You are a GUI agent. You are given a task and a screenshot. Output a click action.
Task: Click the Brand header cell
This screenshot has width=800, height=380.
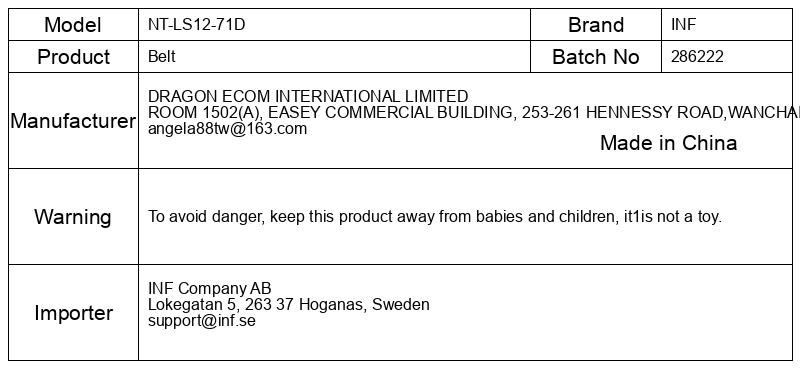[x=596, y=24]
